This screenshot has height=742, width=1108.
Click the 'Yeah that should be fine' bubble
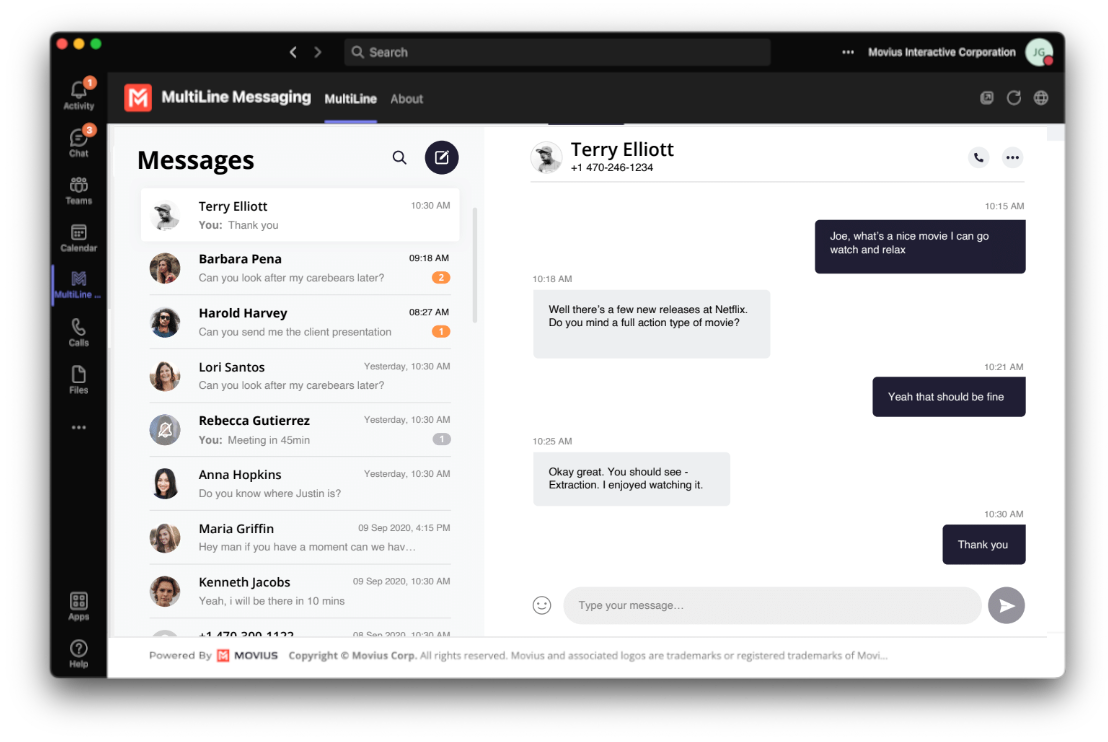tap(949, 397)
